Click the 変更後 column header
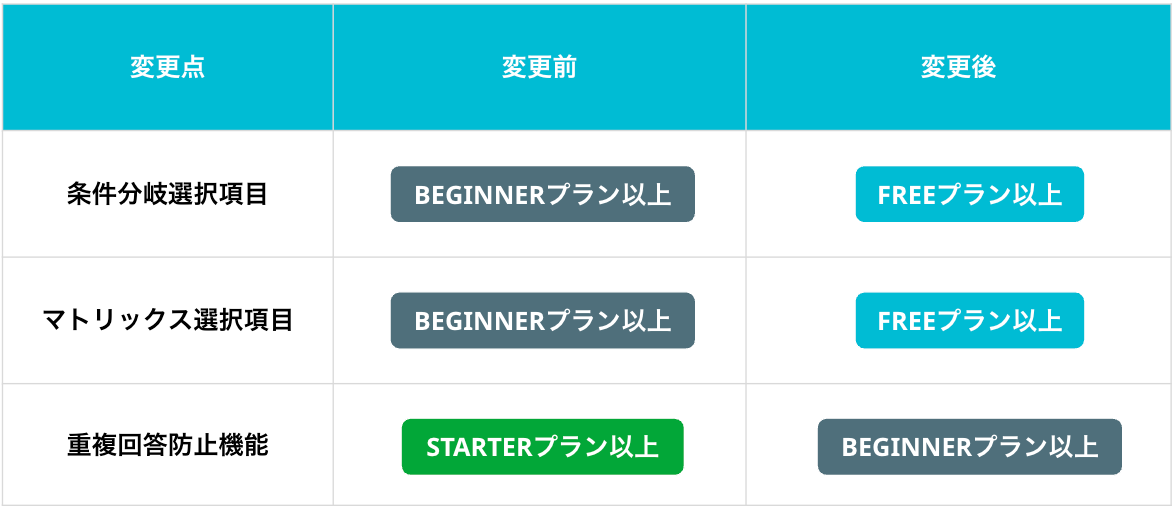 pyautogui.click(x=958, y=67)
